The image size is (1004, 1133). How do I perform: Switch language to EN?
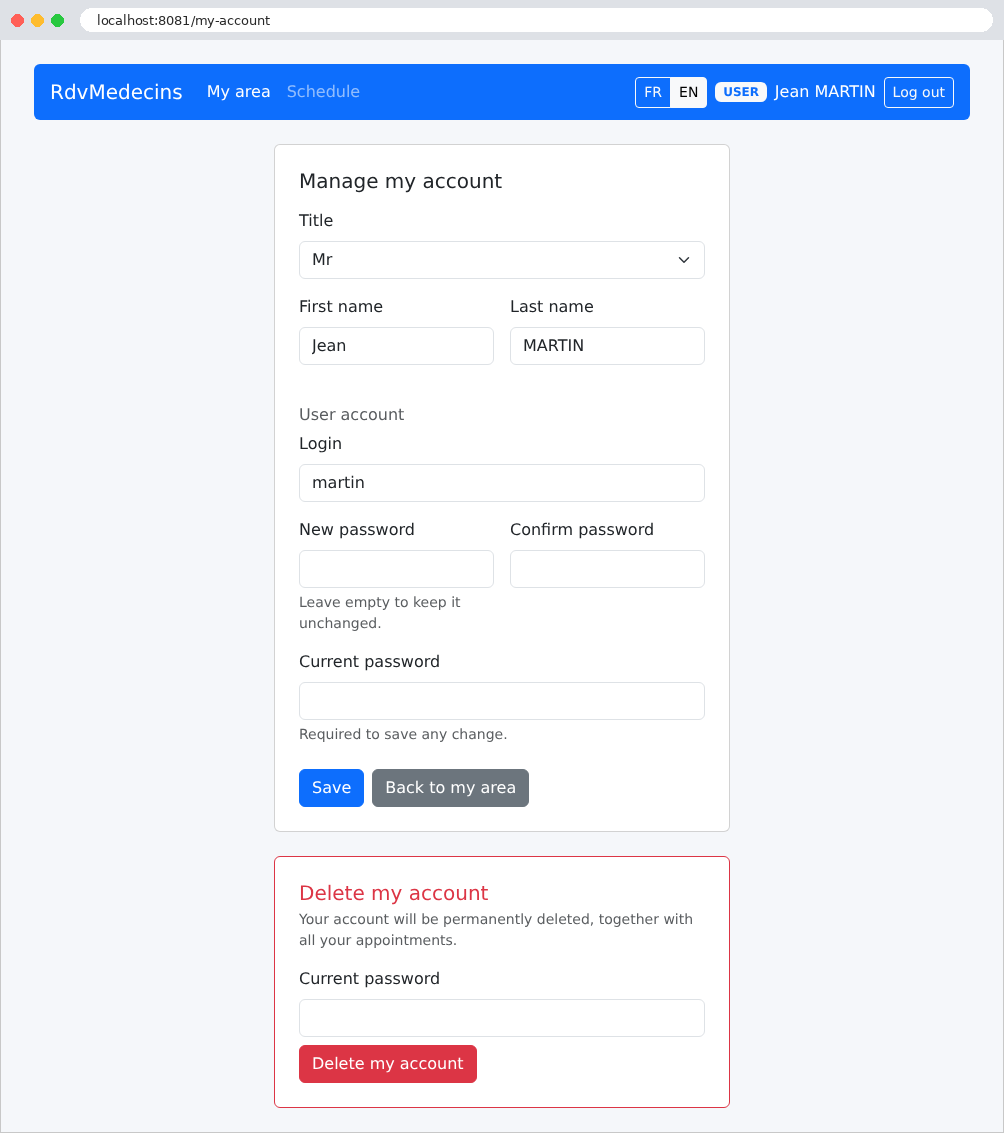(688, 92)
